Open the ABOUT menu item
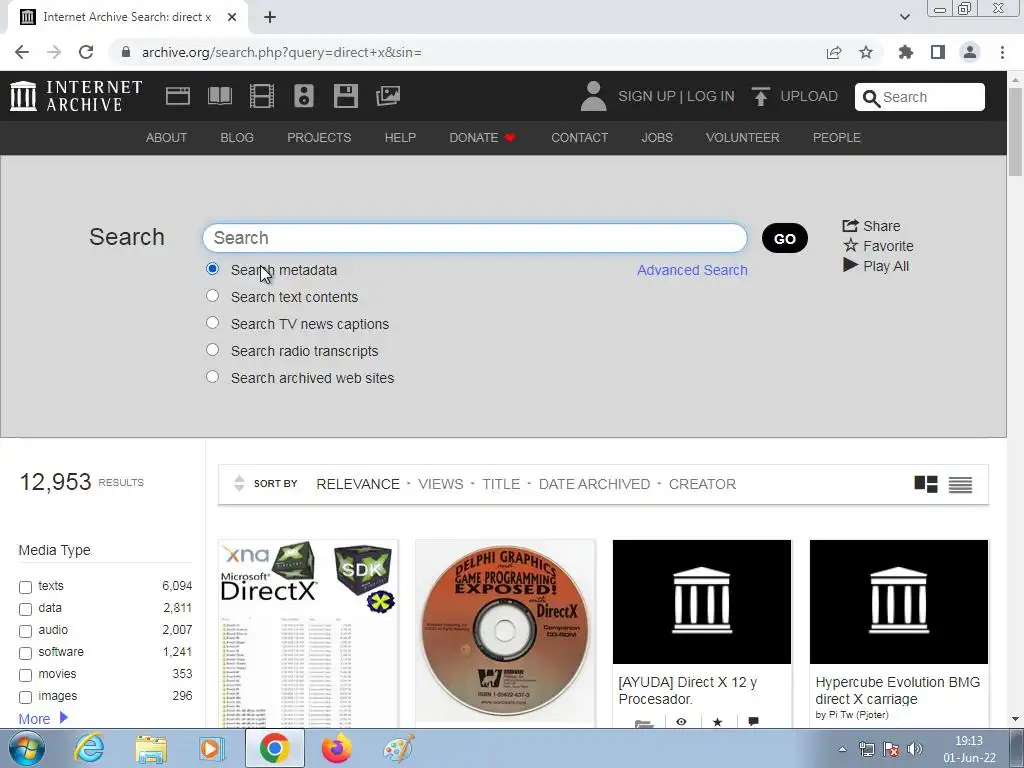 (167, 138)
